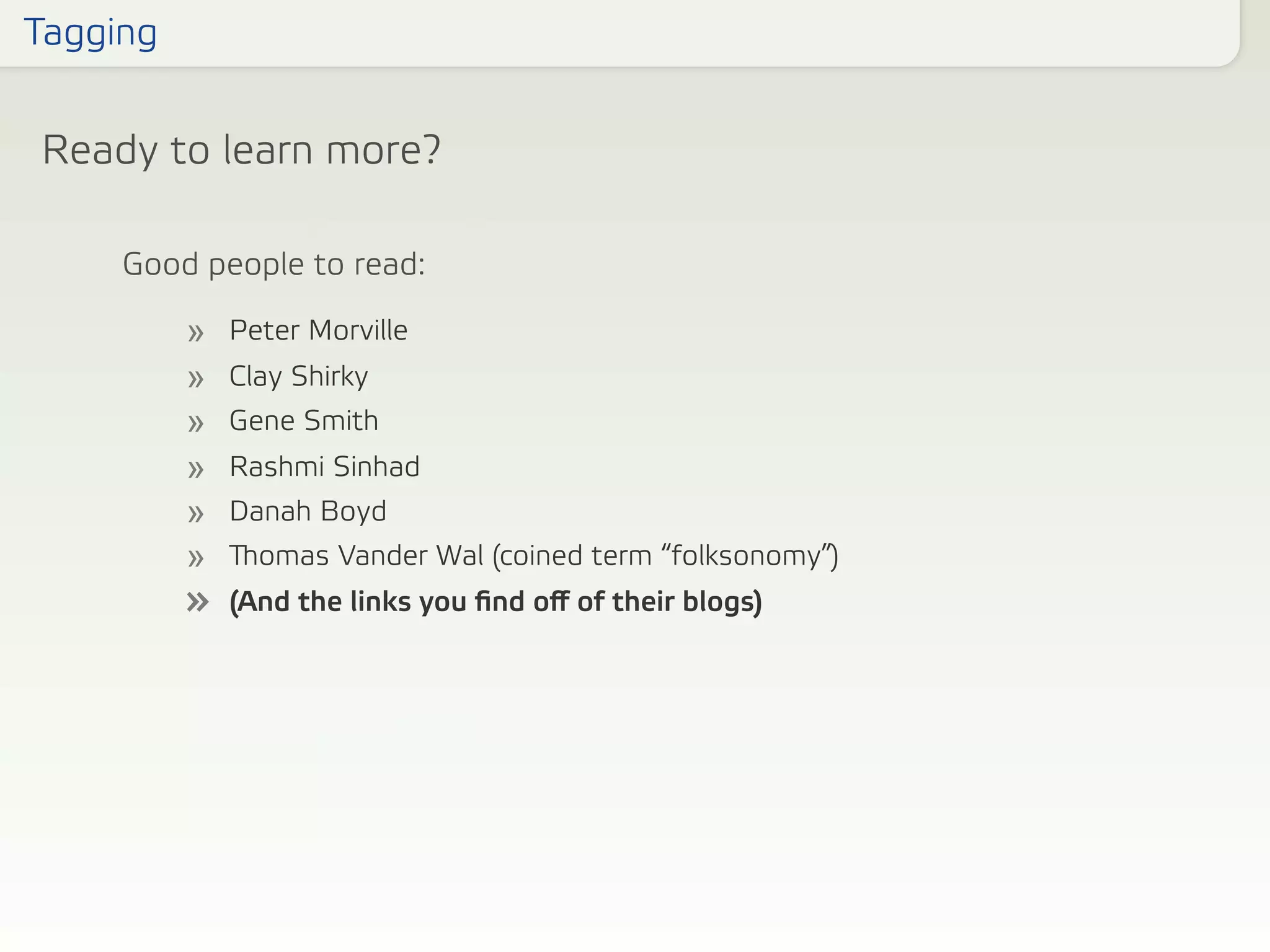This screenshot has width=1270, height=952.
Task: Click the bullet arrow beside Danah Boyd
Action: point(196,514)
